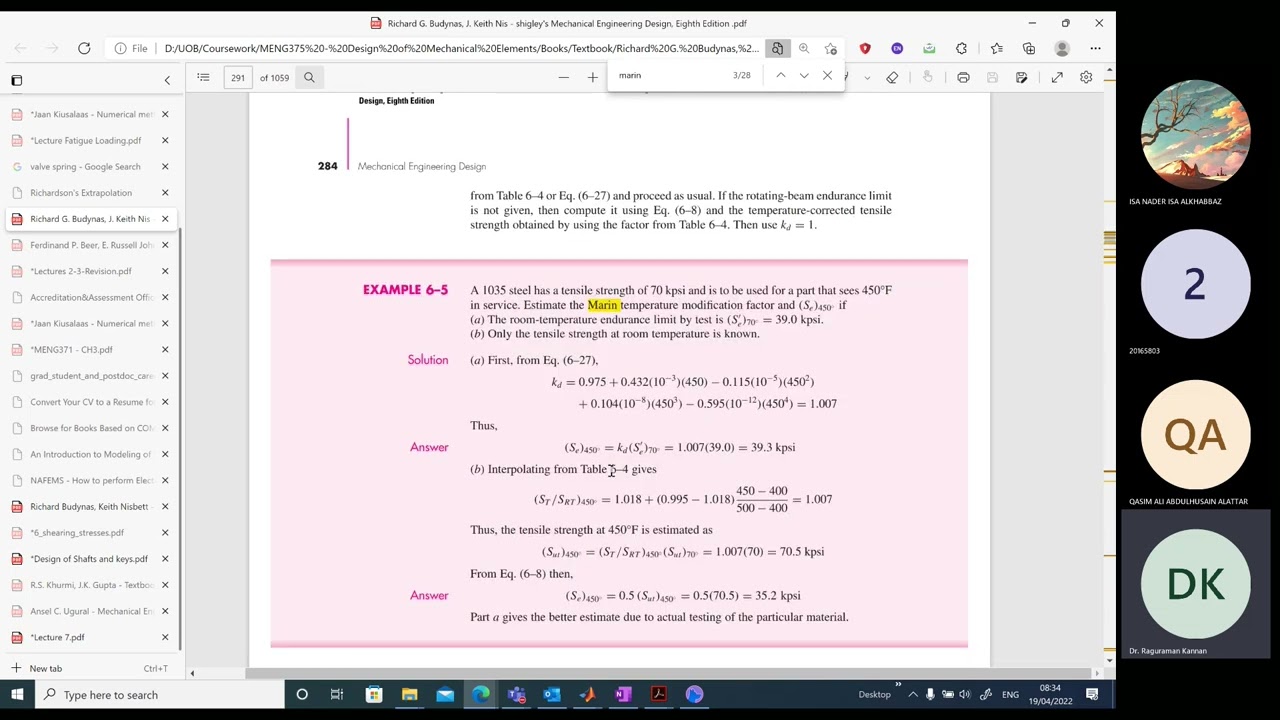Go to previous search result for marin
The height and width of the screenshot is (720, 1280).
(781, 75)
